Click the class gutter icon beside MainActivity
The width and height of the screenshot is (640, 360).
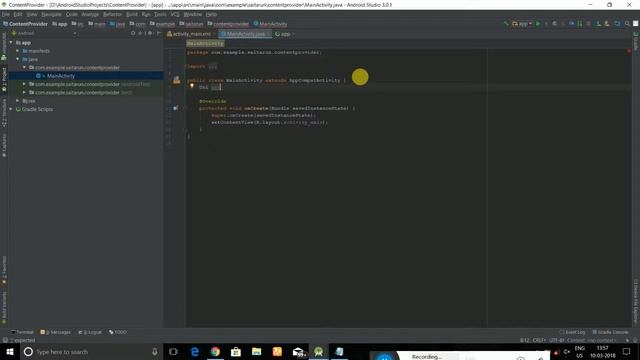pos(176,80)
